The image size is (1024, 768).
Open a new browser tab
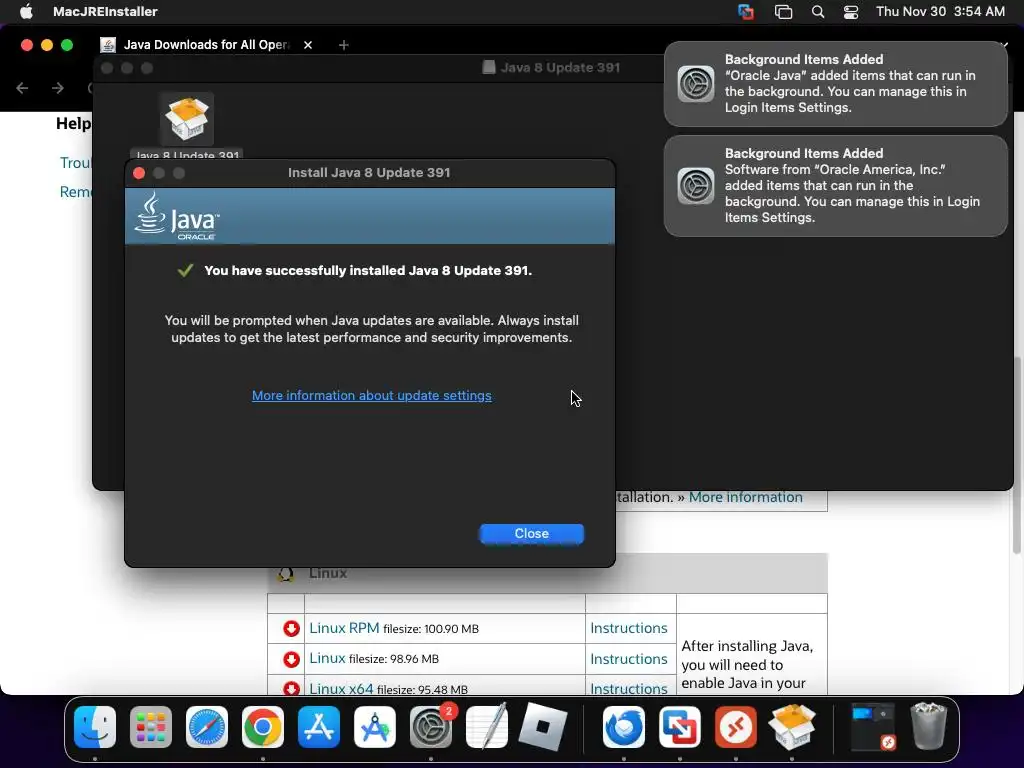[344, 44]
